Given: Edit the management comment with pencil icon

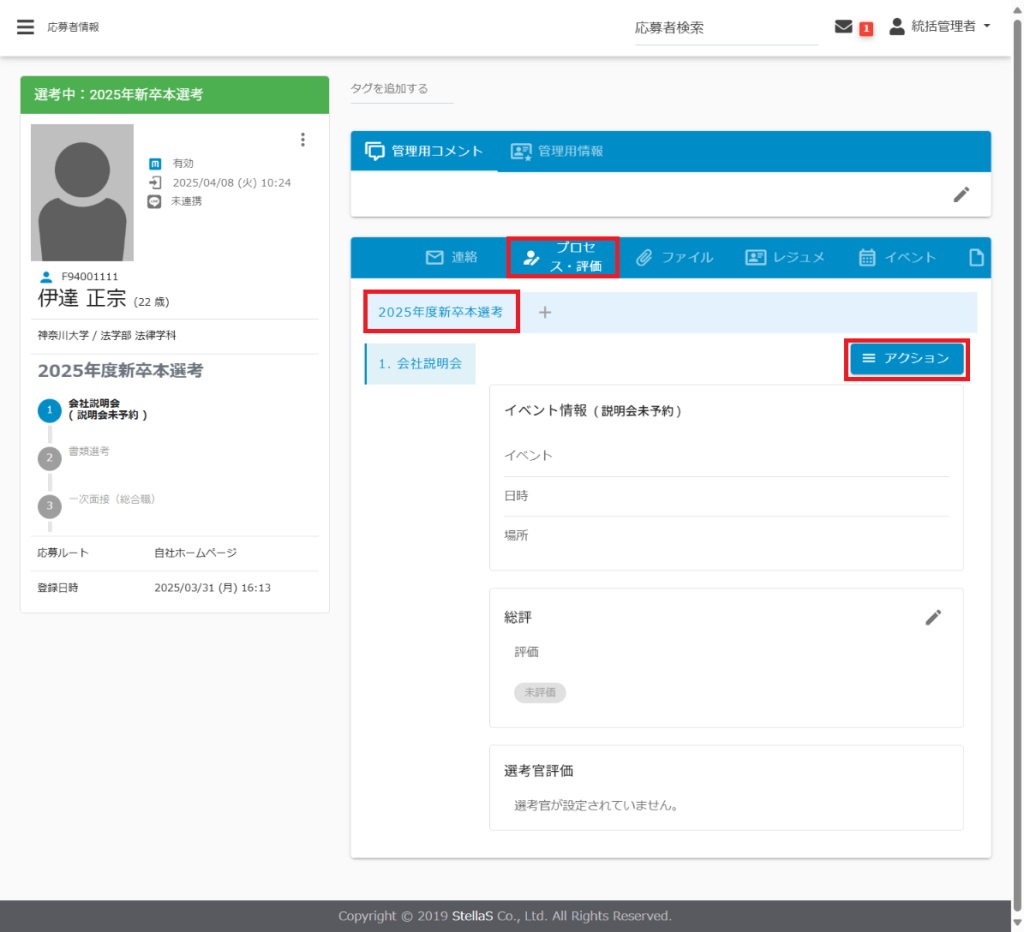Looking at the screenshot, I should tap(961, 195).
